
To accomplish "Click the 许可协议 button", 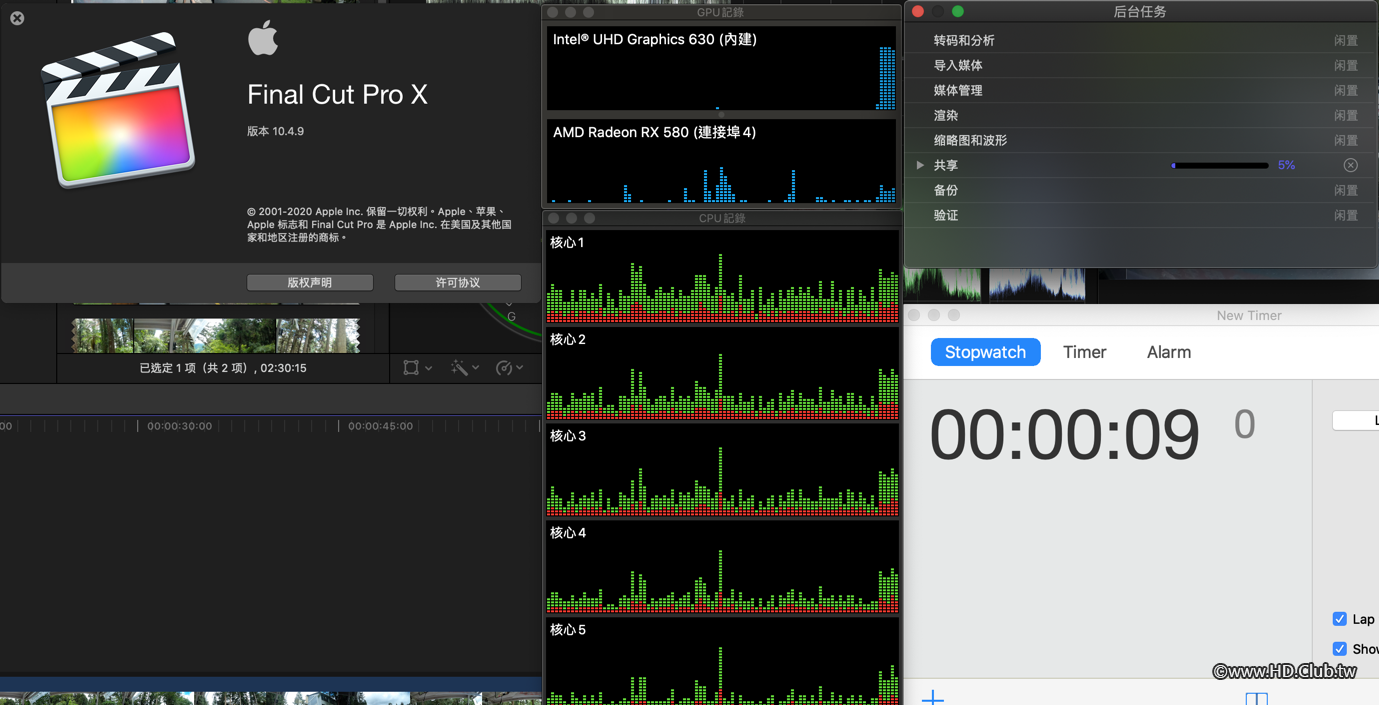I will pyautogui.click(x=458, y=283).
